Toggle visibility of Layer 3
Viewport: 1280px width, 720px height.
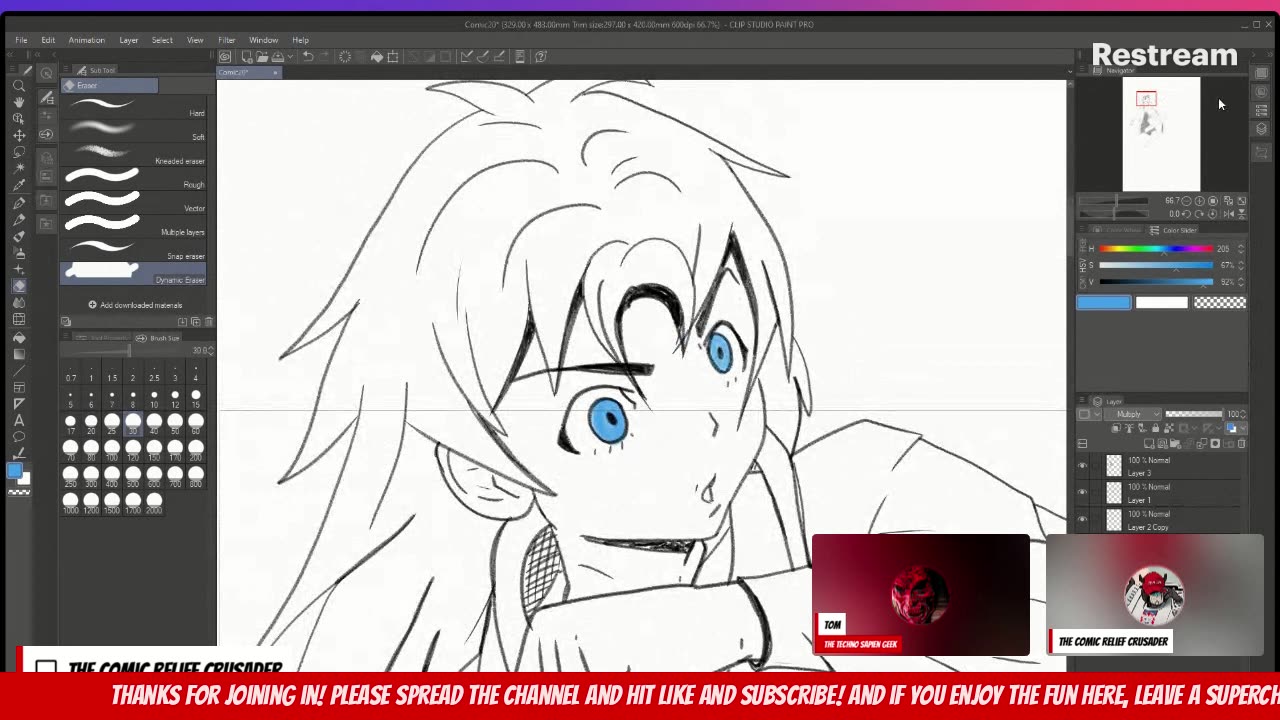coord(1082,466)
